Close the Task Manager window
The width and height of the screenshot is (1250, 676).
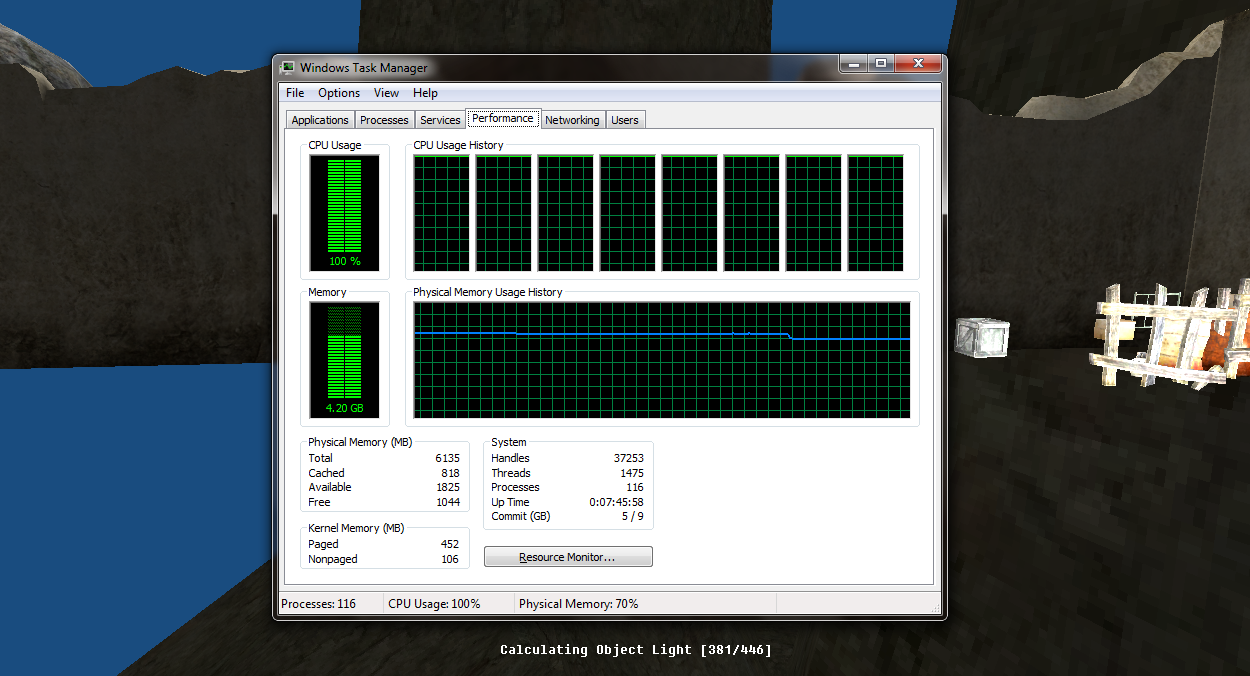[917, 64]
